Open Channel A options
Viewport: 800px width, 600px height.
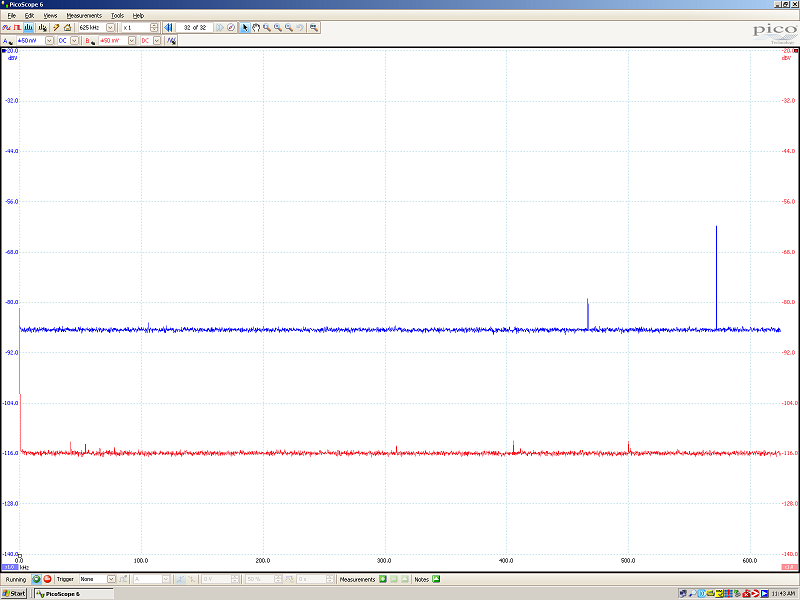[8, 41]
